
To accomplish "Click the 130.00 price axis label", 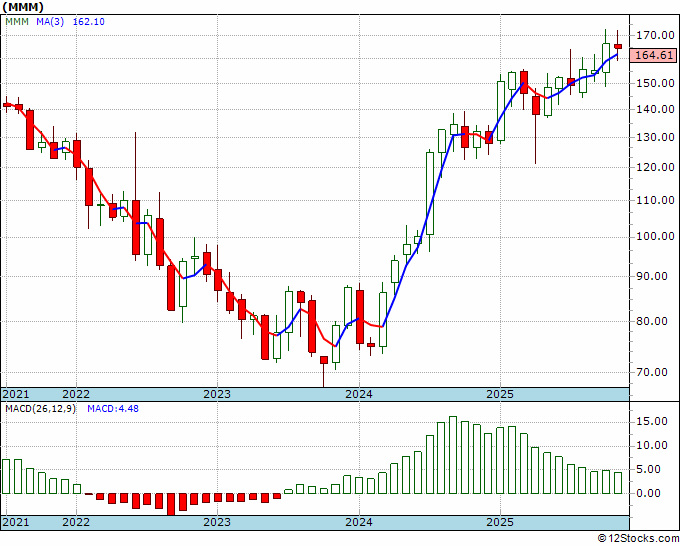I will pyautogui.click(x=655, y=137).
